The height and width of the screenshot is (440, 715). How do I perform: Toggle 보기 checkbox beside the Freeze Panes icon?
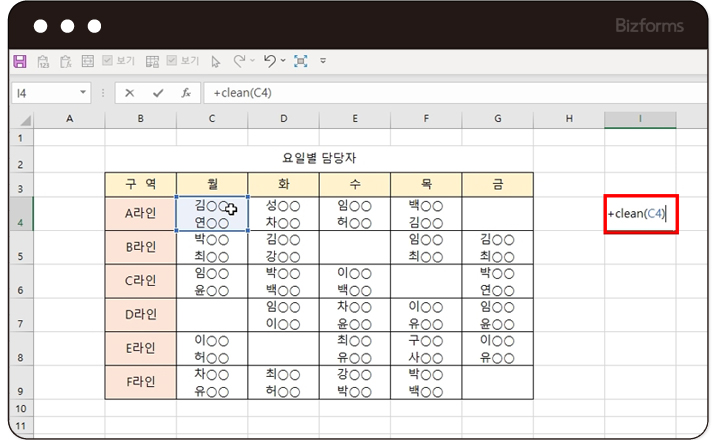click(x=171, y=61)
